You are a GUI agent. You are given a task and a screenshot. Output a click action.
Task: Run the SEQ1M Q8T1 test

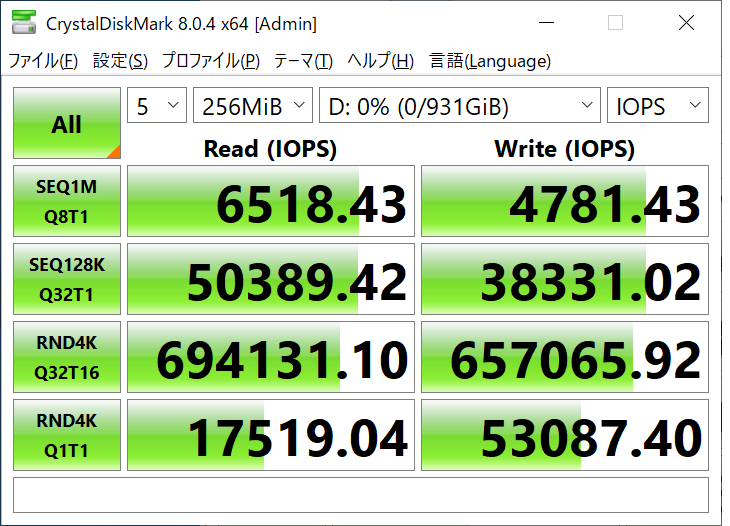point(67,201)
